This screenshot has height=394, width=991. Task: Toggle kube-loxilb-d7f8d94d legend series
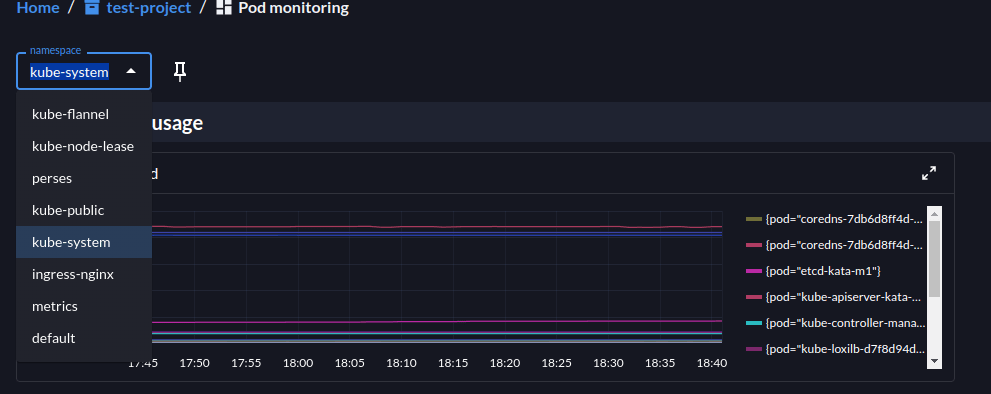pos(836,348)
